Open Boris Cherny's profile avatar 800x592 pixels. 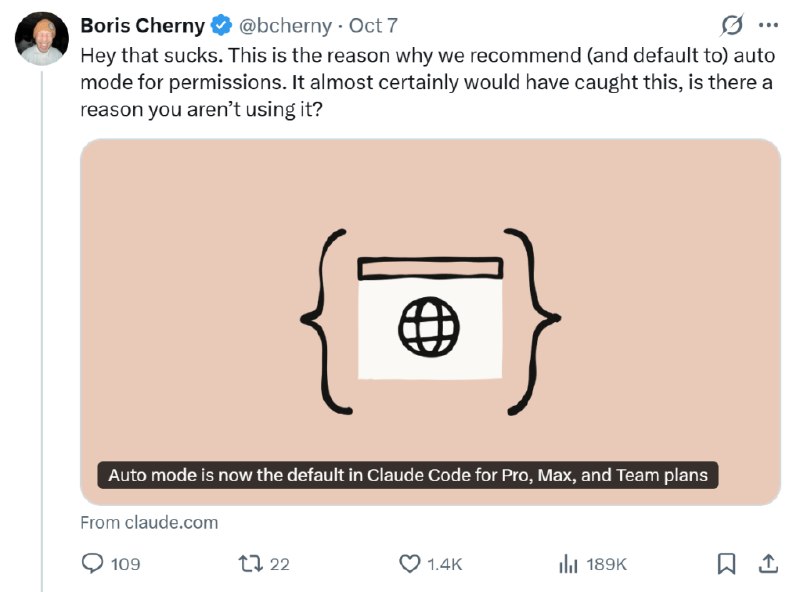click(x=42, y=39)
